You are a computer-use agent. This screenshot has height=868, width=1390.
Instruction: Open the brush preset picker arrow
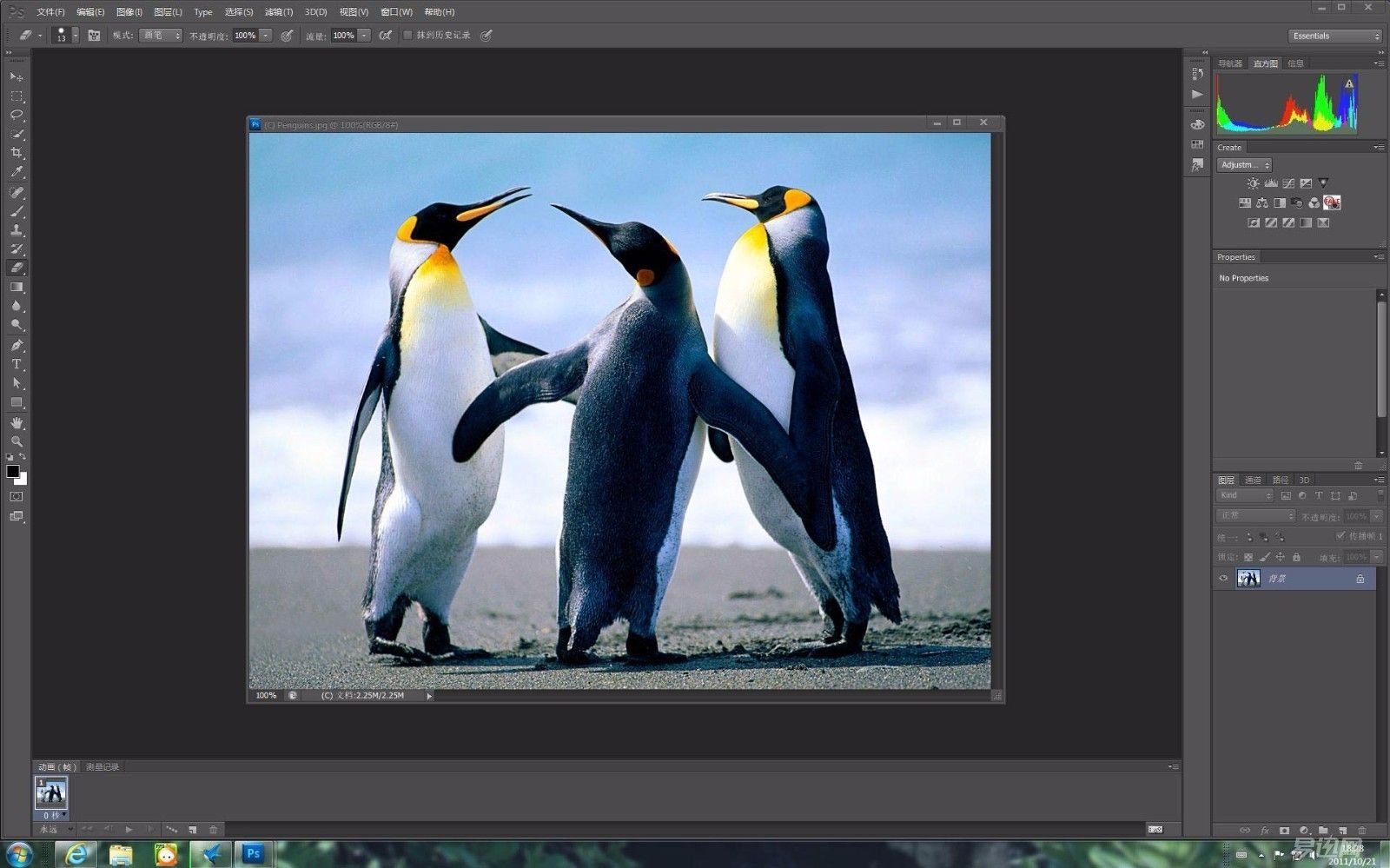[76, 36]
